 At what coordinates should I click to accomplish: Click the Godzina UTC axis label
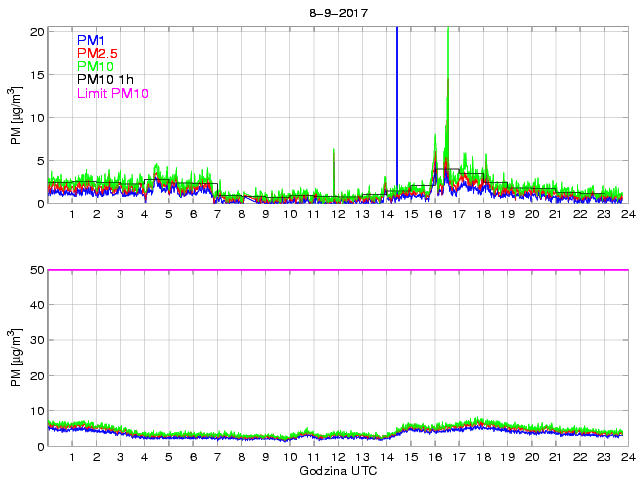(x=337, y=470)
